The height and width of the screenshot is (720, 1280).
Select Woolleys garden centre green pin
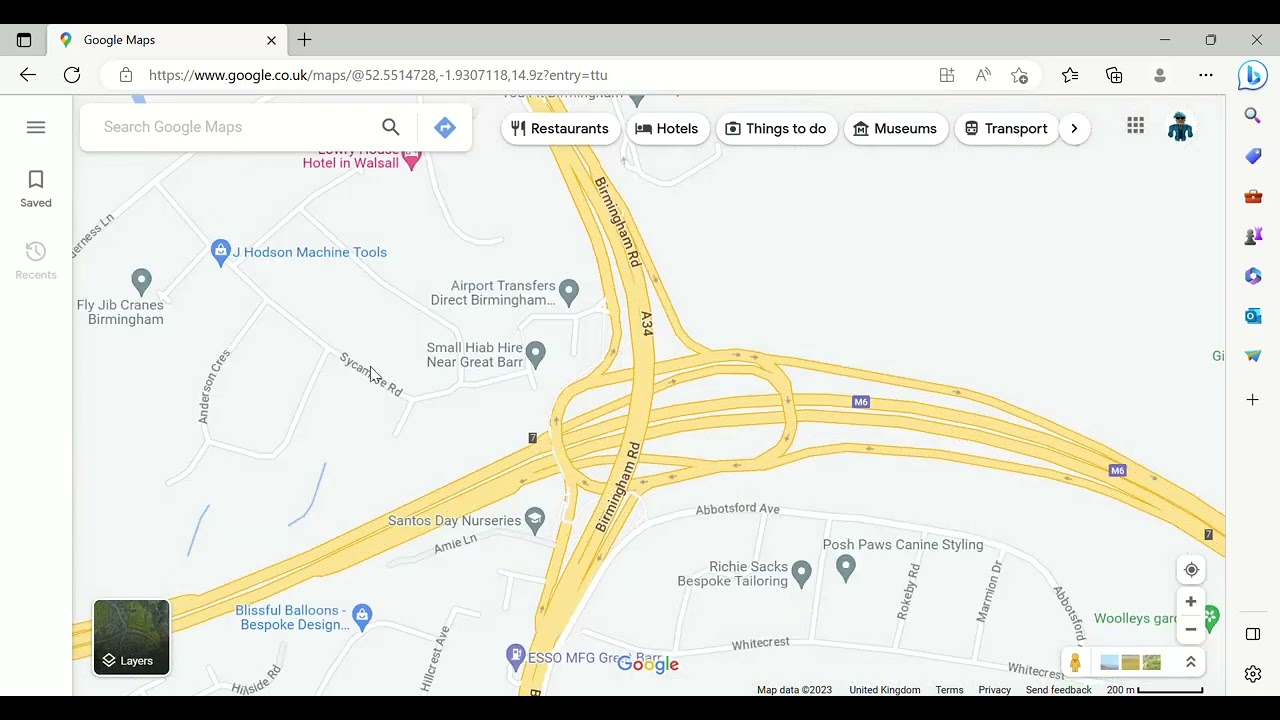tap(1212, 618)
